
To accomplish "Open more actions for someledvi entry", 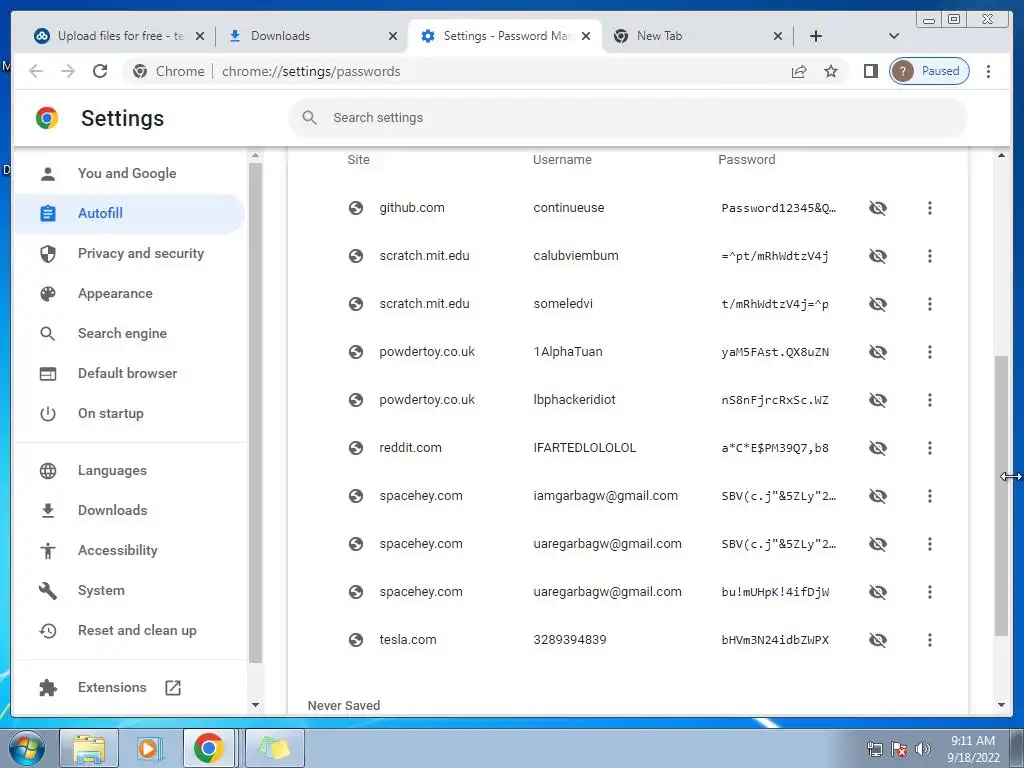I will 929,304.
